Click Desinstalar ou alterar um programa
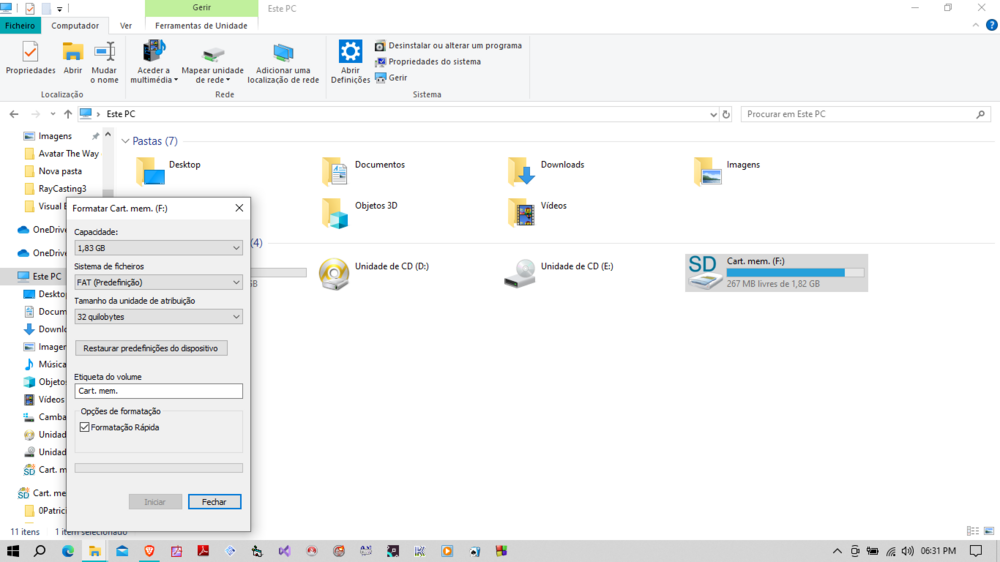The width and height of the screenshot is (1000, 562). point(448,46)
